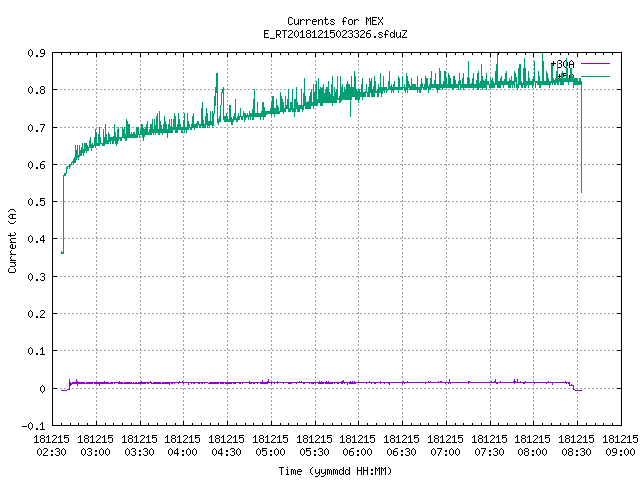The height and width of the screenshot is (480, 640).
Task: Click the x-axis time label "09:00"
Action: point(620,452)
